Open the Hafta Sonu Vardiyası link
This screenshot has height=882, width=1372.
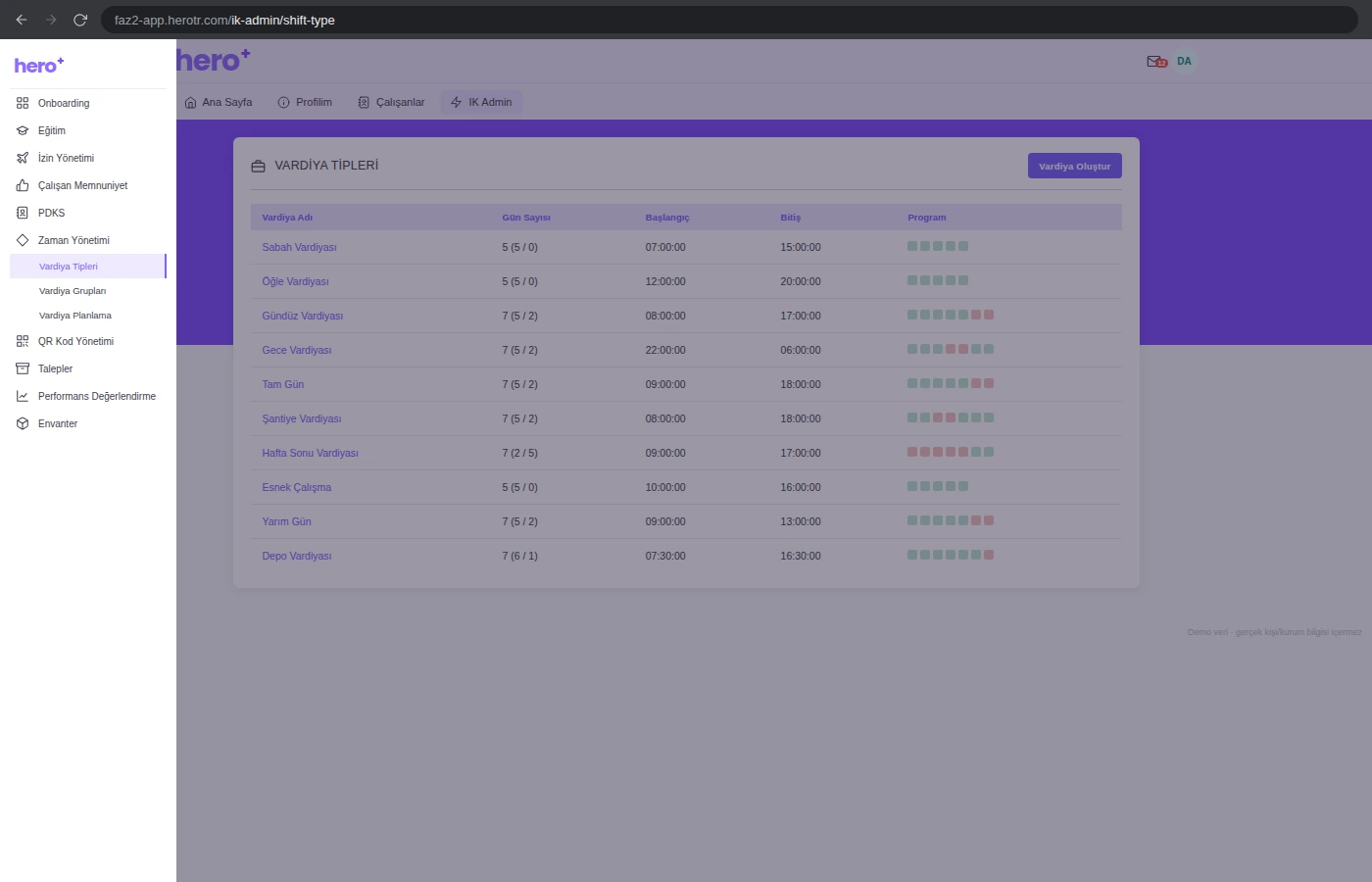click(310, 453)
